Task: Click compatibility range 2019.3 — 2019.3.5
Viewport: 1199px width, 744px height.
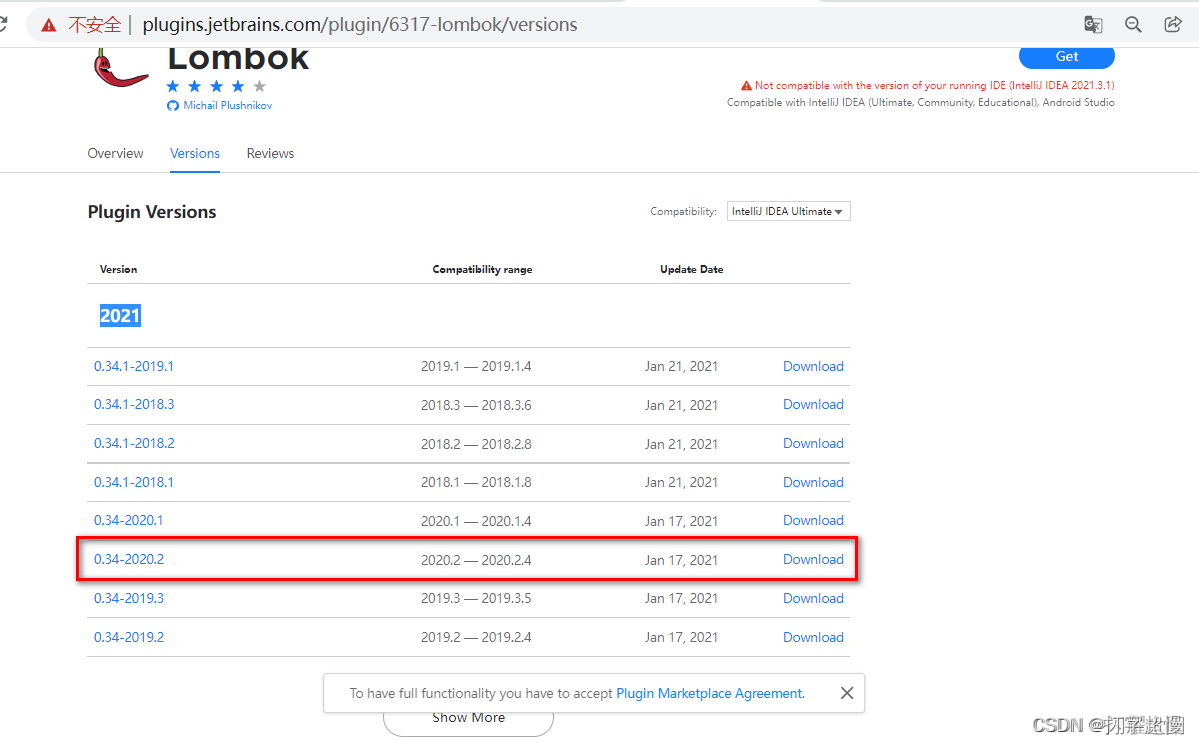Action: click(476, 599)
